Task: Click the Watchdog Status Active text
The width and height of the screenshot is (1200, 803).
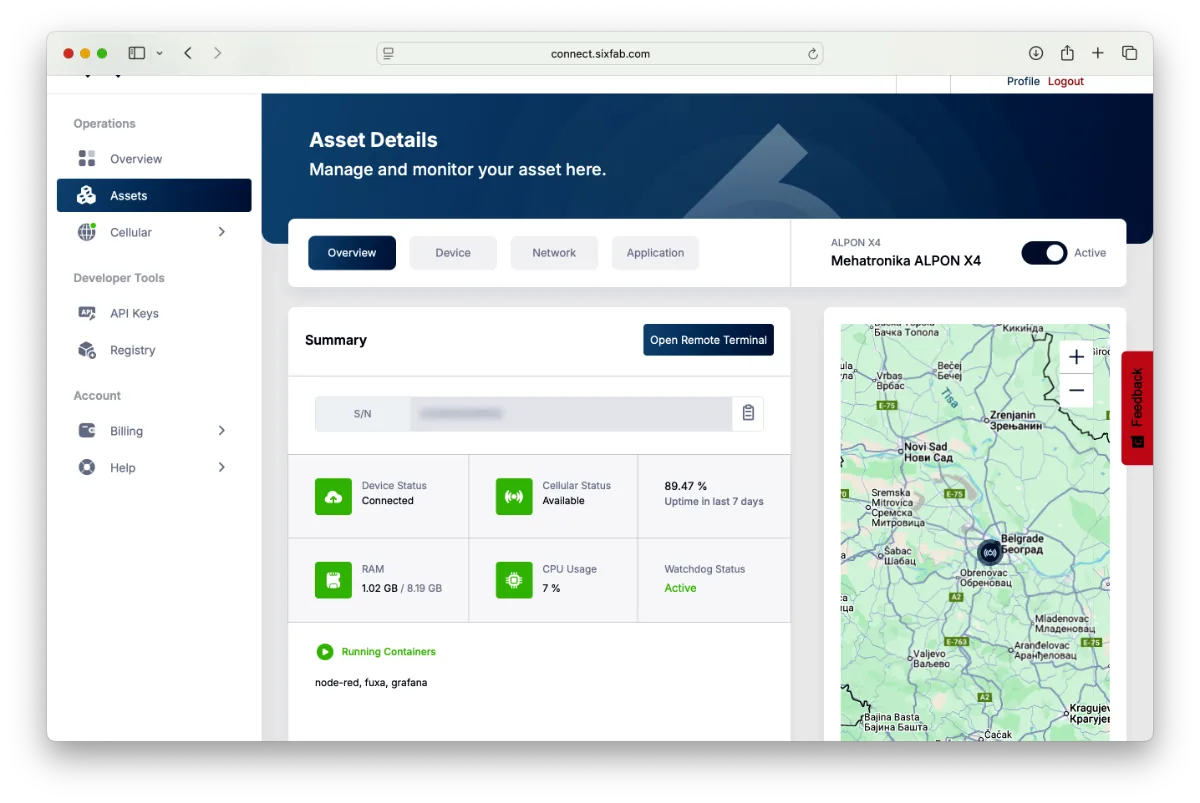Action: click(x=680, y=588)
